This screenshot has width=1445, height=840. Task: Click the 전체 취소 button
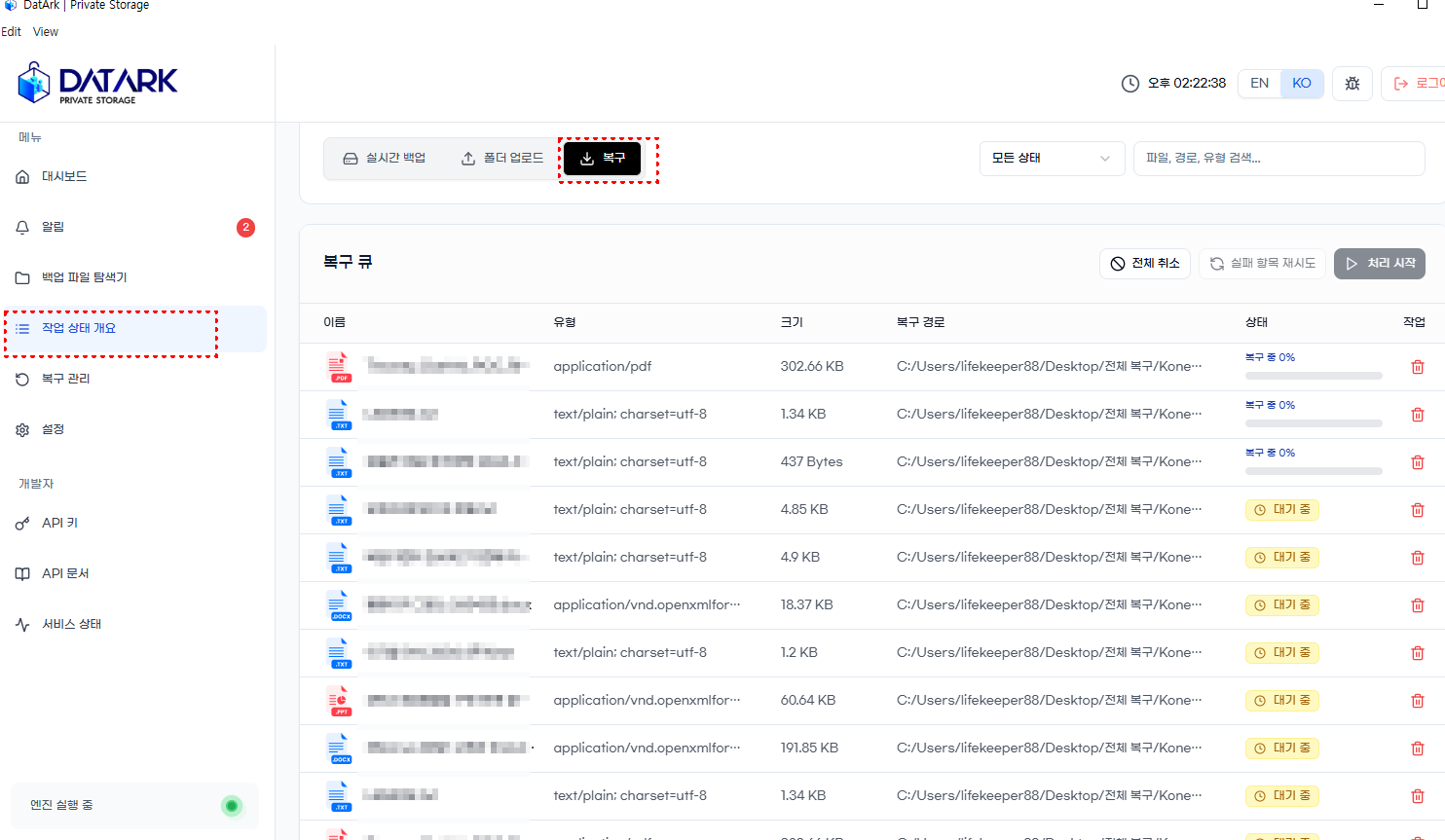(x=1145, y=264)
